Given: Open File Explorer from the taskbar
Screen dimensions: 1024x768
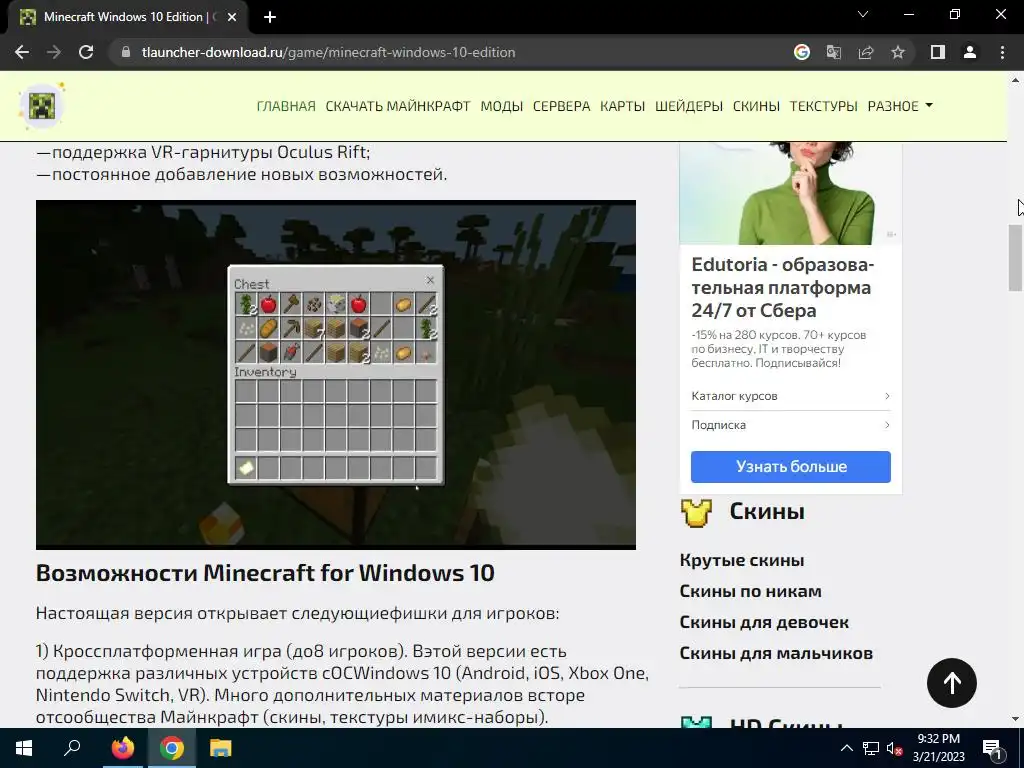Looking at the screenshot, I should tap(221, 748).
